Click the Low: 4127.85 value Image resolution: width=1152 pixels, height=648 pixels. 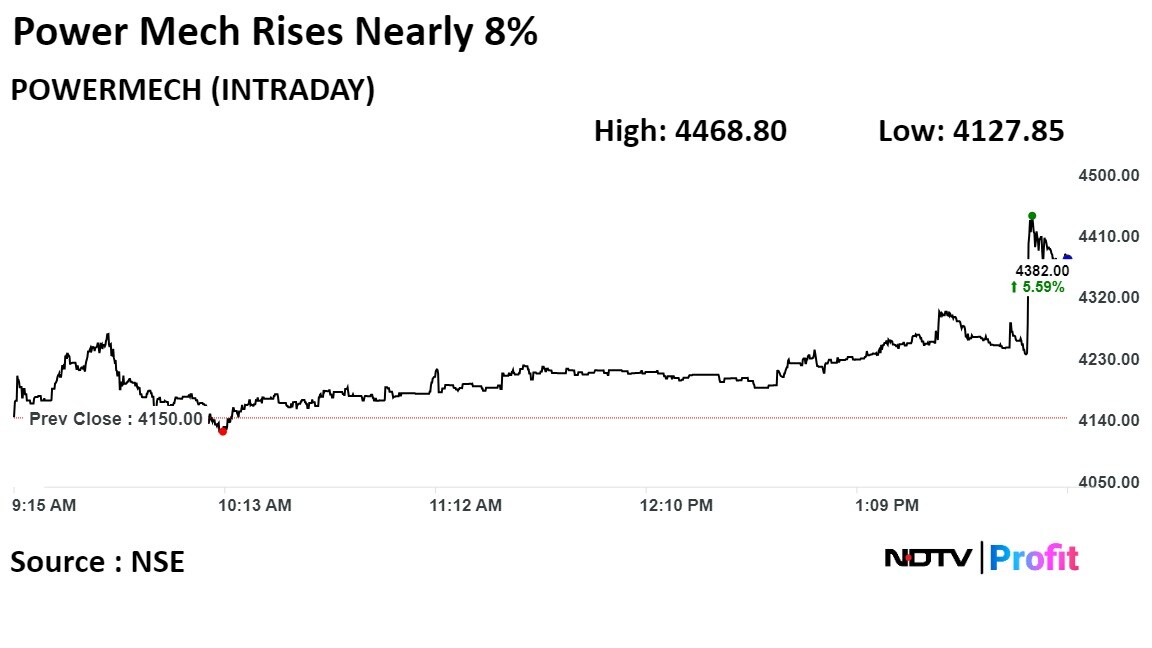(x=970, y=131)
